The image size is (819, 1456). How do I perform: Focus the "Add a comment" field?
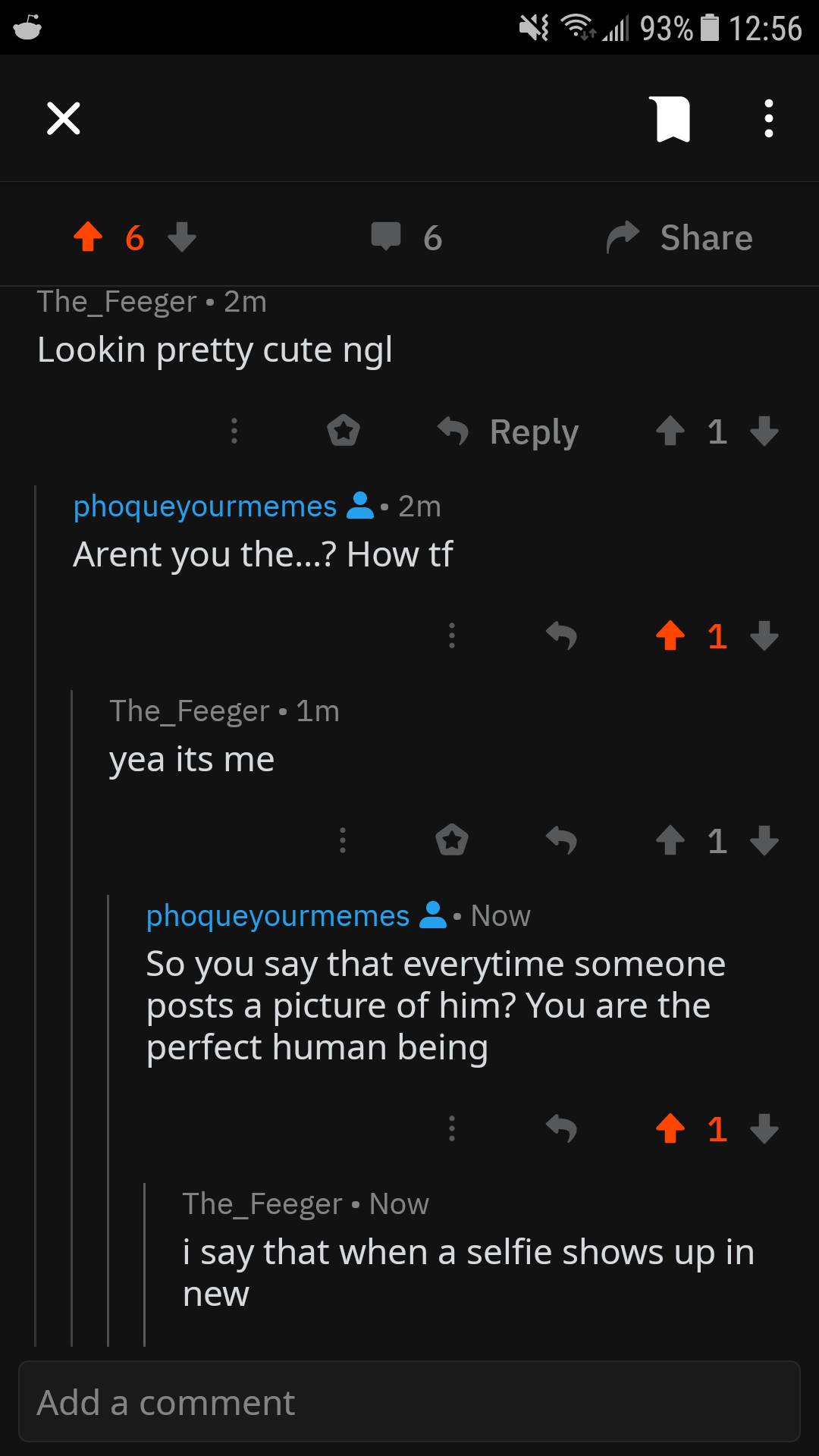pos(409,1402)
